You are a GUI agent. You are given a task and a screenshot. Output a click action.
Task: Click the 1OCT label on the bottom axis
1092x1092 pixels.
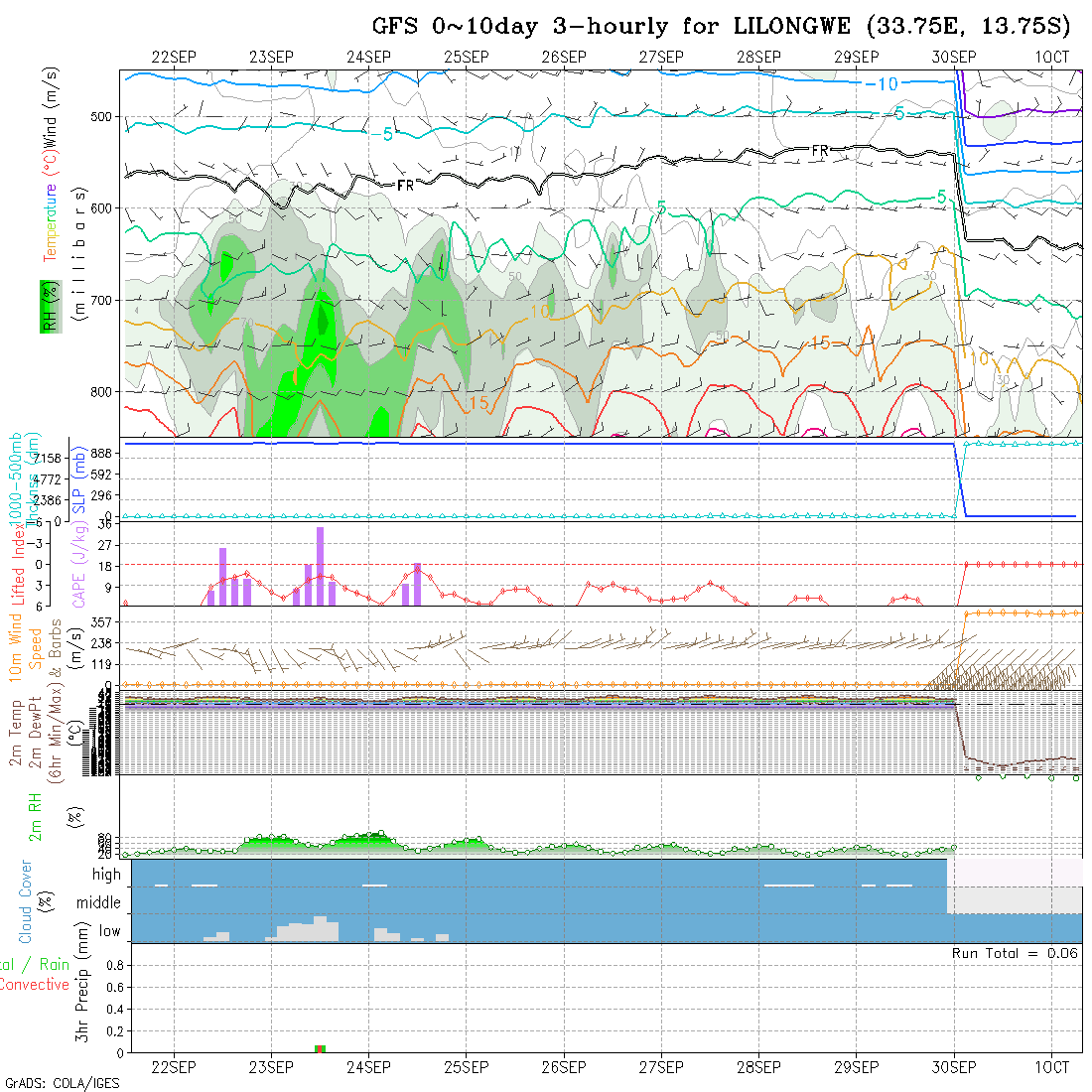1051,1067
